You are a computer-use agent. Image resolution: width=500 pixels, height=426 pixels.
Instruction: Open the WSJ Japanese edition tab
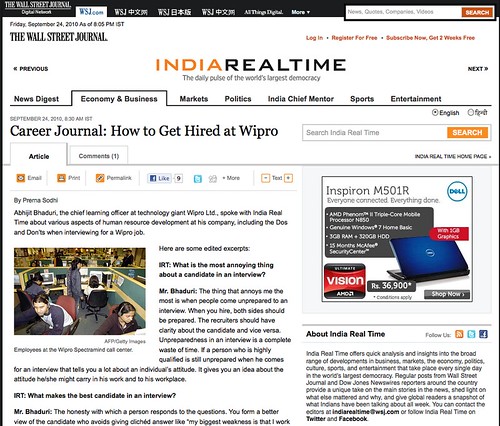point(174,12)
